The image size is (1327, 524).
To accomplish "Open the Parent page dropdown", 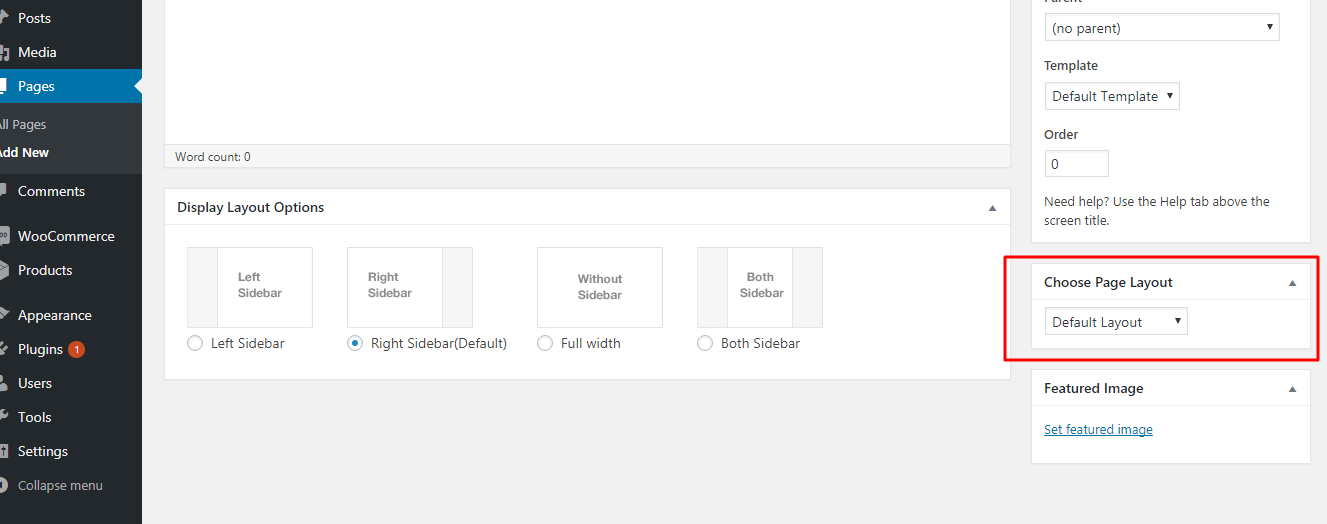I will (x=1161, y=28).
